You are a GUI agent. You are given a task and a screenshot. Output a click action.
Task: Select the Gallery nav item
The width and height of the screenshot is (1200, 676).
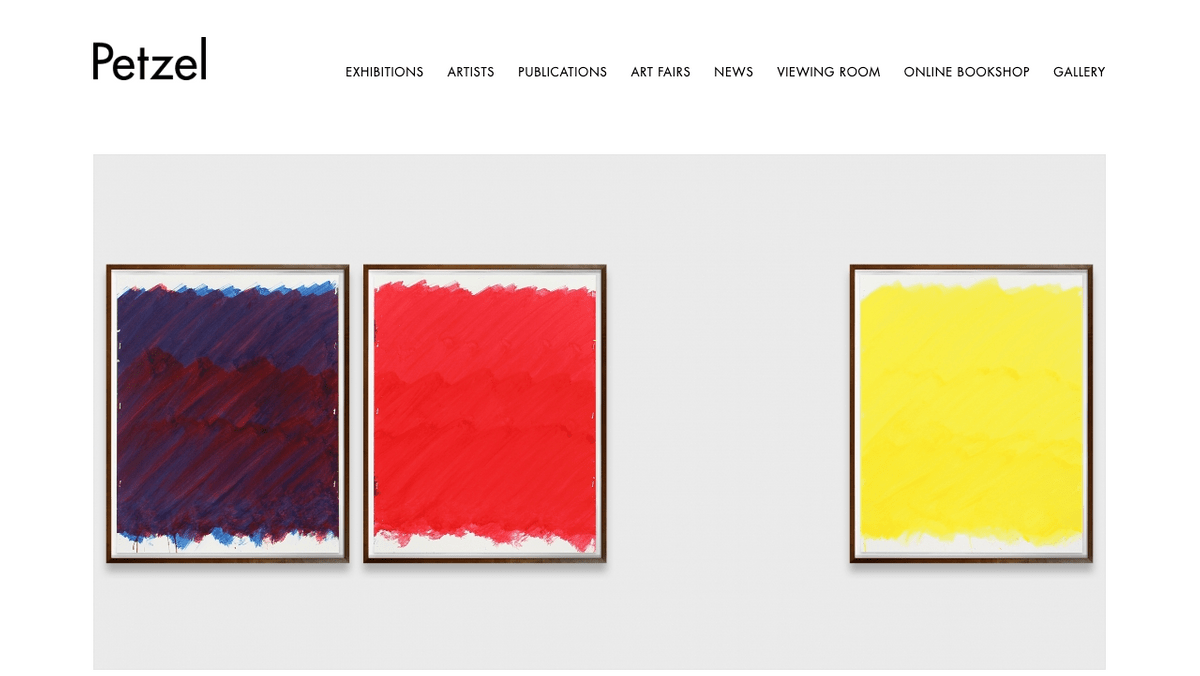pos(1079,72)
